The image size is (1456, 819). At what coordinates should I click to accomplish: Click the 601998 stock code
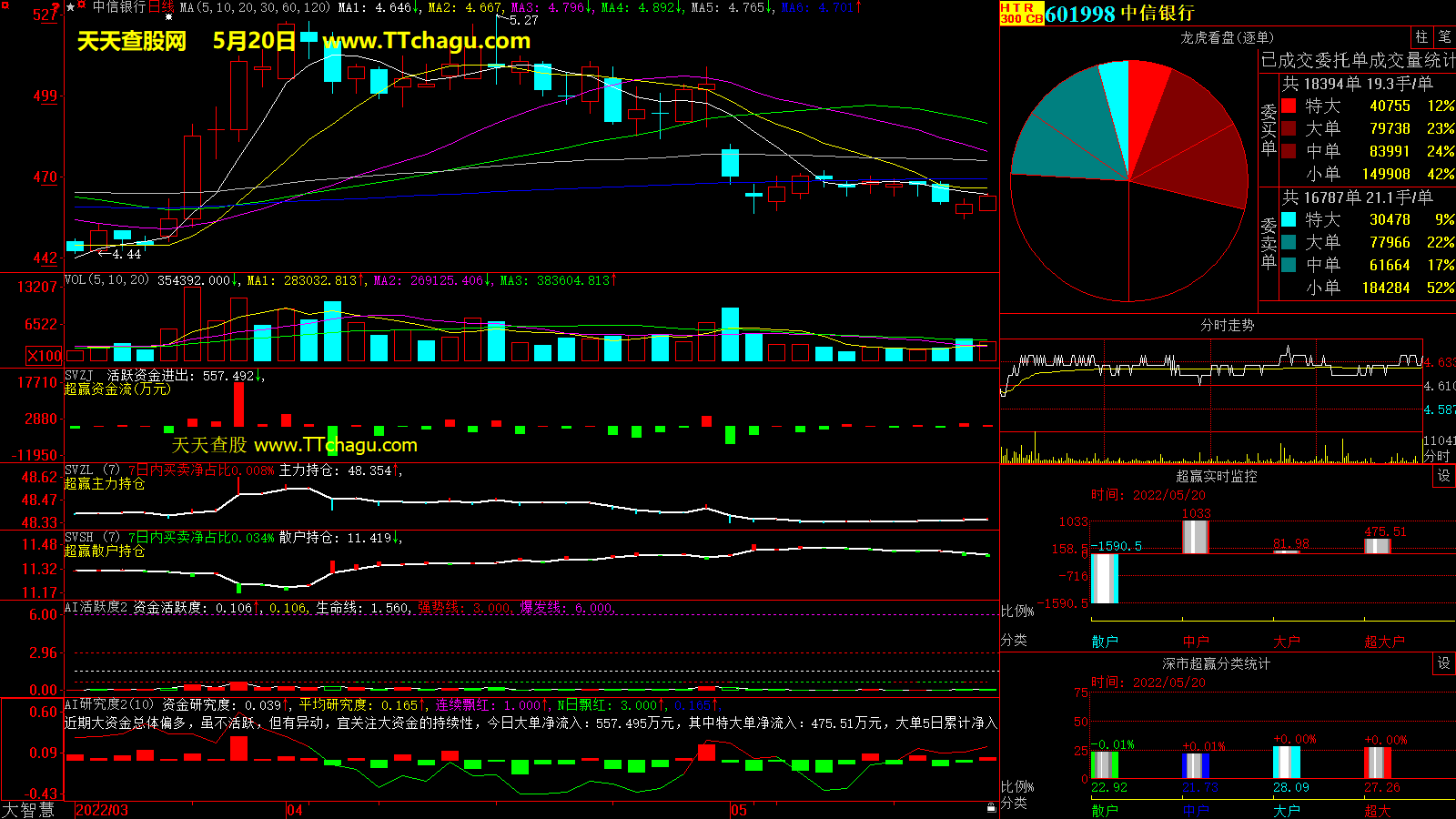1079,14
